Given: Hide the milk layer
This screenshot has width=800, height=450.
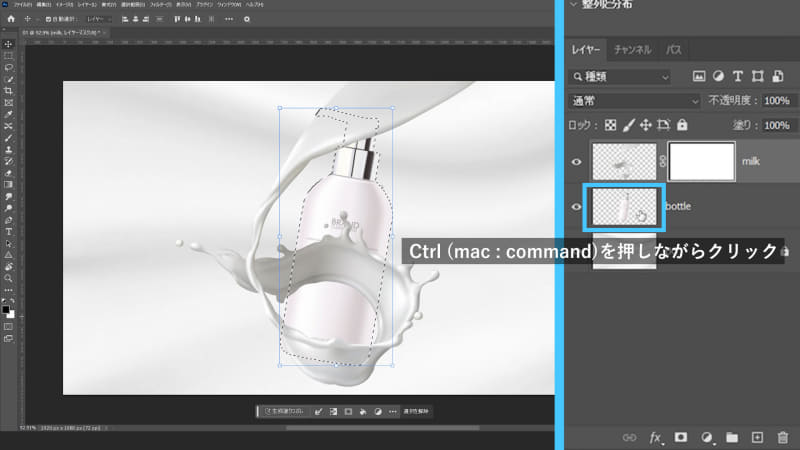Looking at the screenshot, I should (577, 162).
